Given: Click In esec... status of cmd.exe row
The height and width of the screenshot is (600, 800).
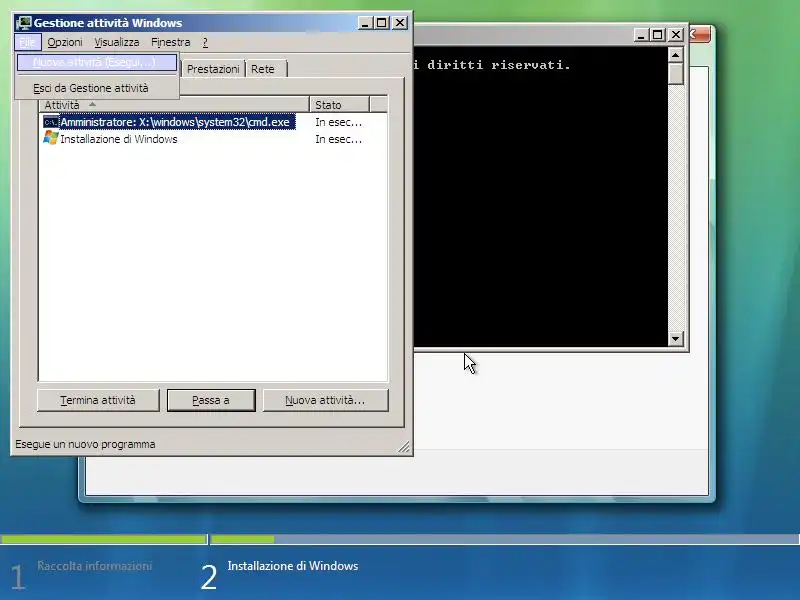Looking at the screenshot, I should pyautogui.click(x=338, y=122).
